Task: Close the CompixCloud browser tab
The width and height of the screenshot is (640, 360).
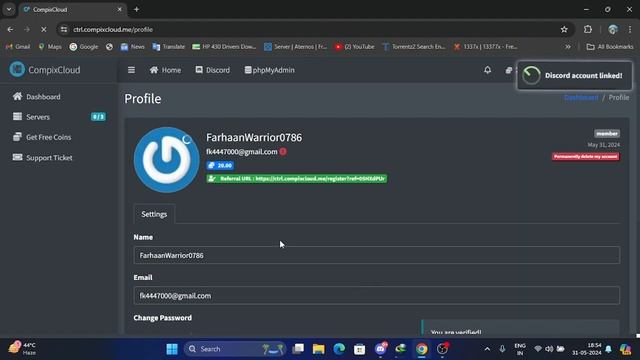Action: coord(120,9)
